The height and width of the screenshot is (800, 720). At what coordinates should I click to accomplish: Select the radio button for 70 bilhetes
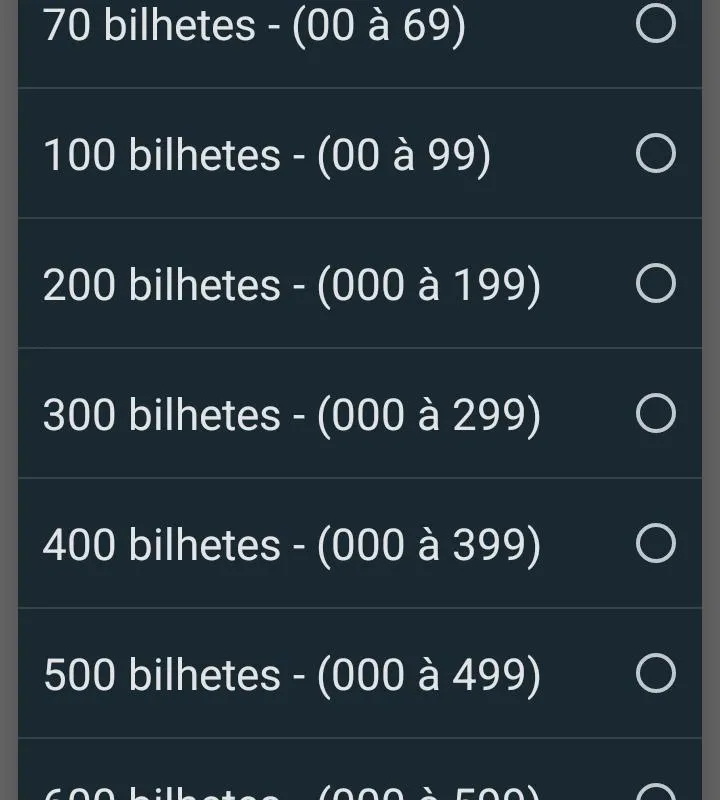pyautogui.click(x=655, y=24)
